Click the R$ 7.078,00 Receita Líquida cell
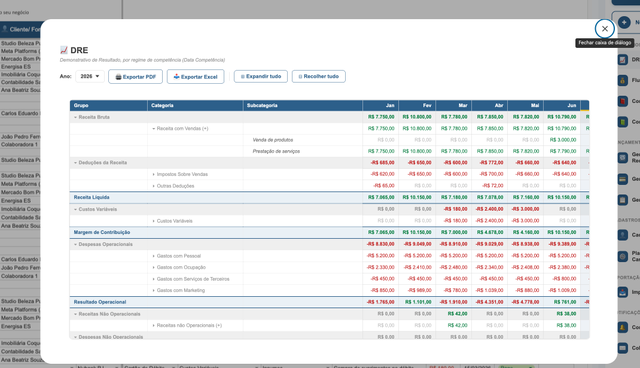The image size is (640, 368). [x=490, y=197]
